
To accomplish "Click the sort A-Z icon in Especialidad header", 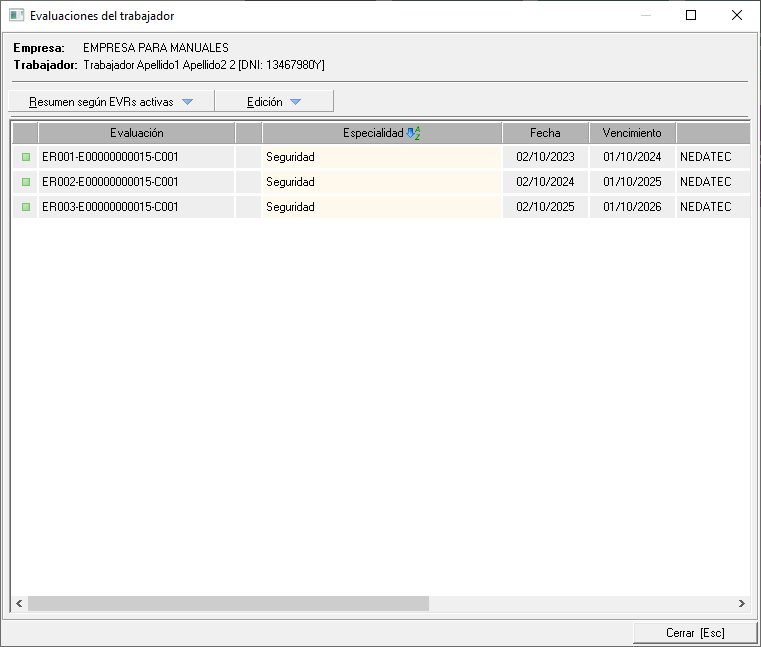I will pos(414,133).
